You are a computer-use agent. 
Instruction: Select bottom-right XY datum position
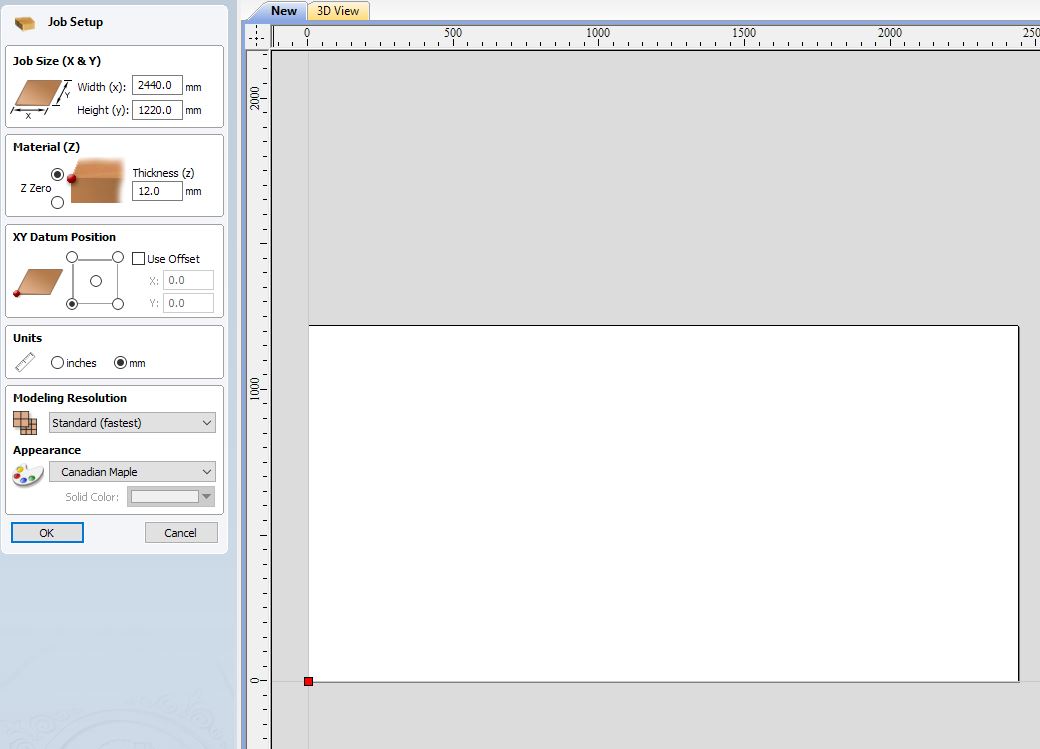(117, 304)
